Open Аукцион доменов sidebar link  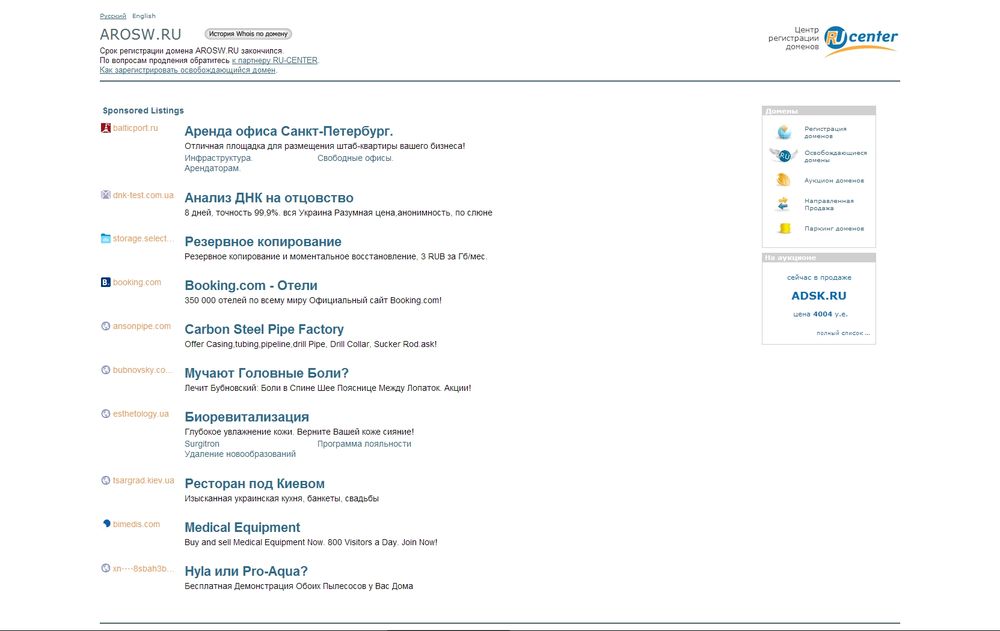pyautogui.click(x=834, y=181)
